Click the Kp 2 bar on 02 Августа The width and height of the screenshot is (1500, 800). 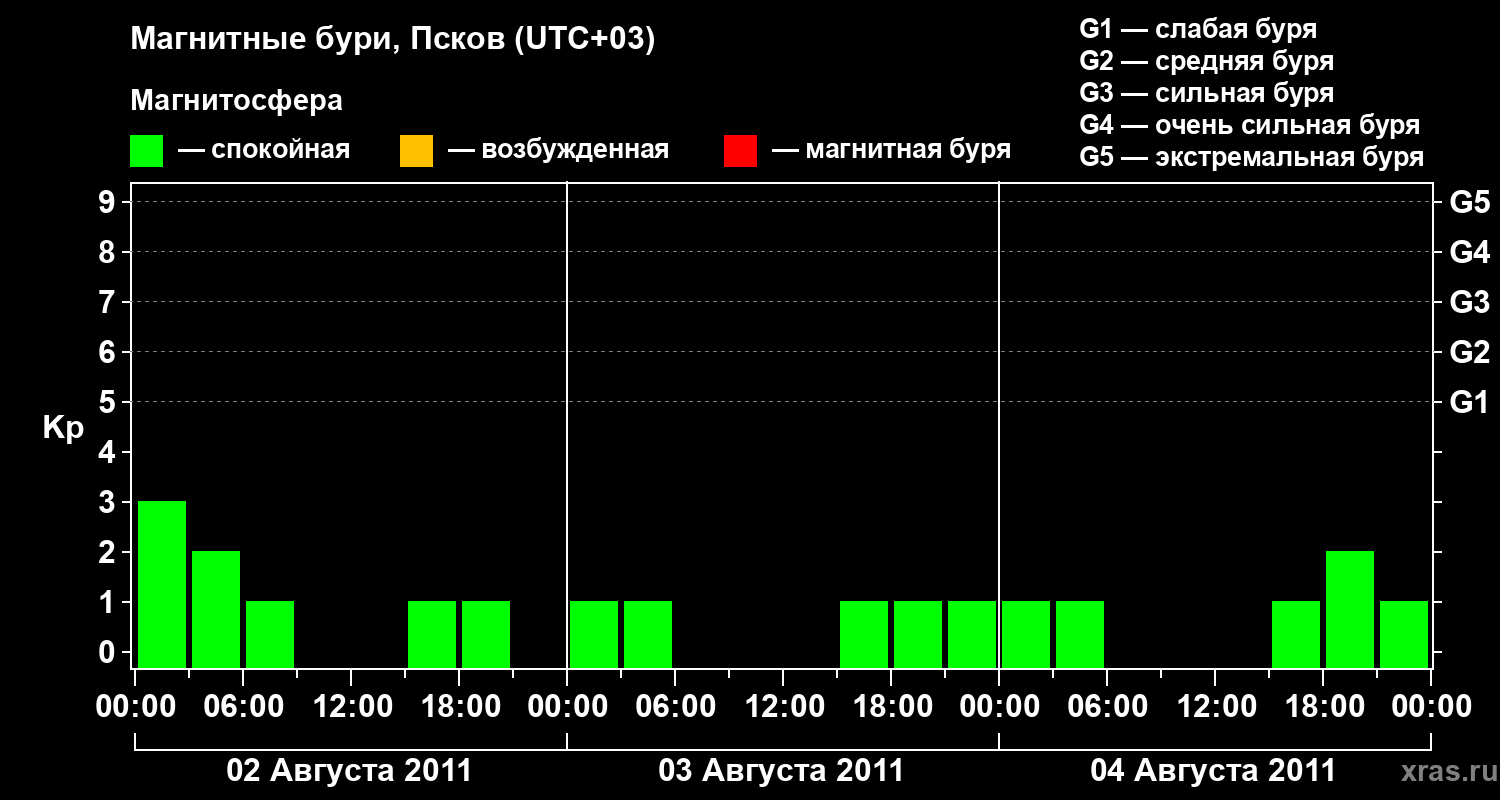(216, 609)
